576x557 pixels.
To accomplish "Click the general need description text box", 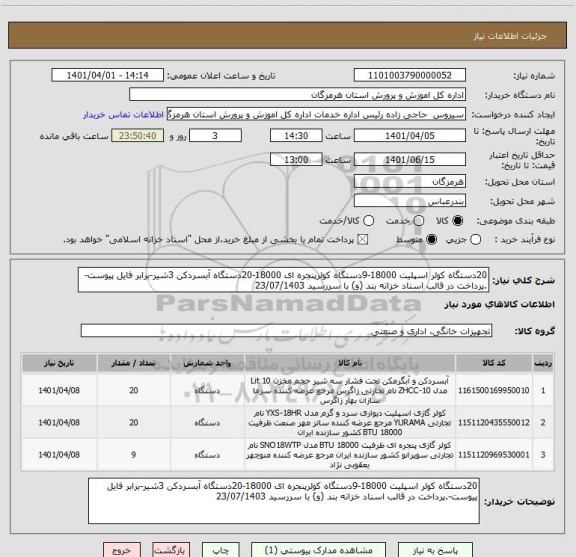I will click(284, 280).
